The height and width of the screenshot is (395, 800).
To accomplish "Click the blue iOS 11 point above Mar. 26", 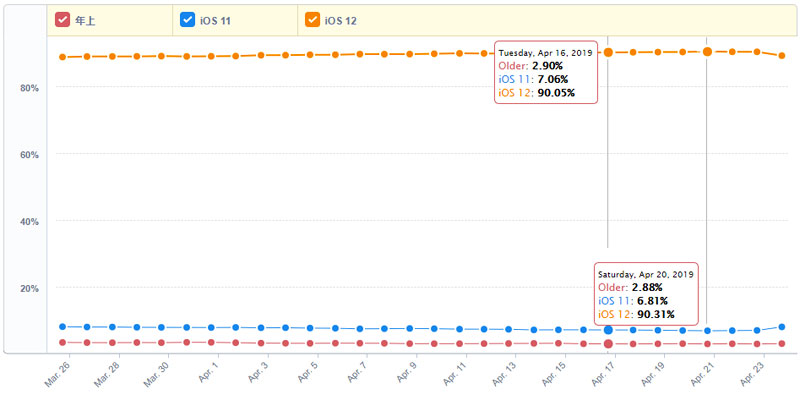I will 62,327.
